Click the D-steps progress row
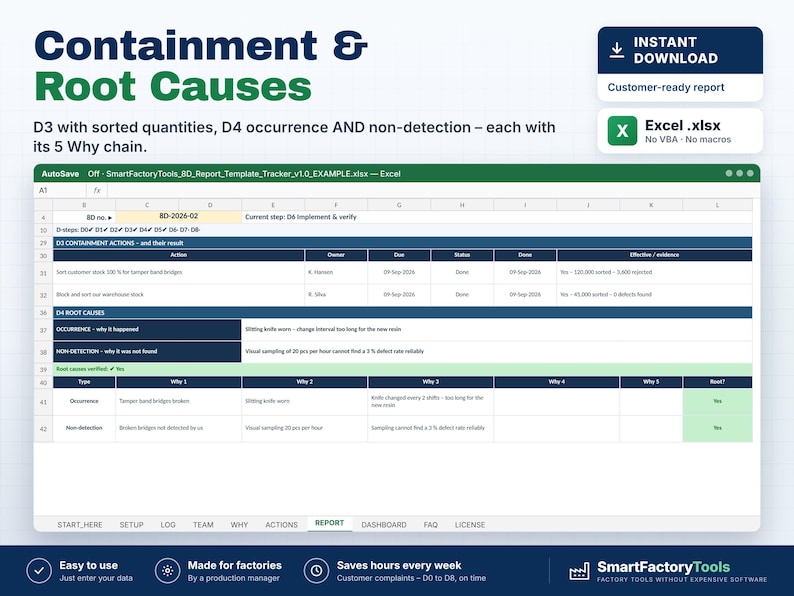The height and width of the screenshot is (596, 794). click(403, 230)
